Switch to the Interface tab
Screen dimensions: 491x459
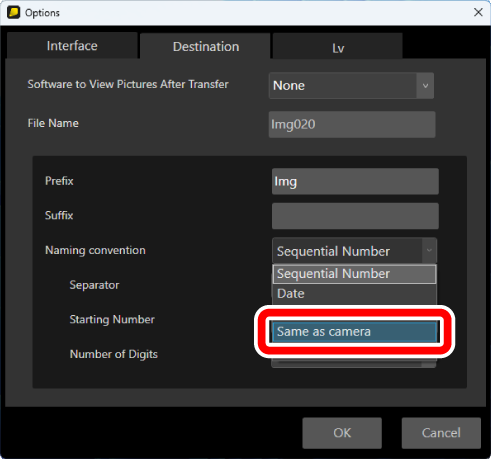point(72,46)
